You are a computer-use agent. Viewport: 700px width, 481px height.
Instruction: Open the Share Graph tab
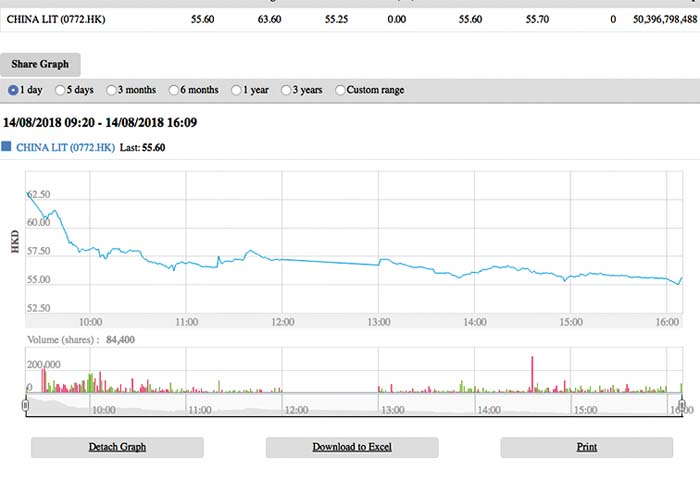coord(40,64)
